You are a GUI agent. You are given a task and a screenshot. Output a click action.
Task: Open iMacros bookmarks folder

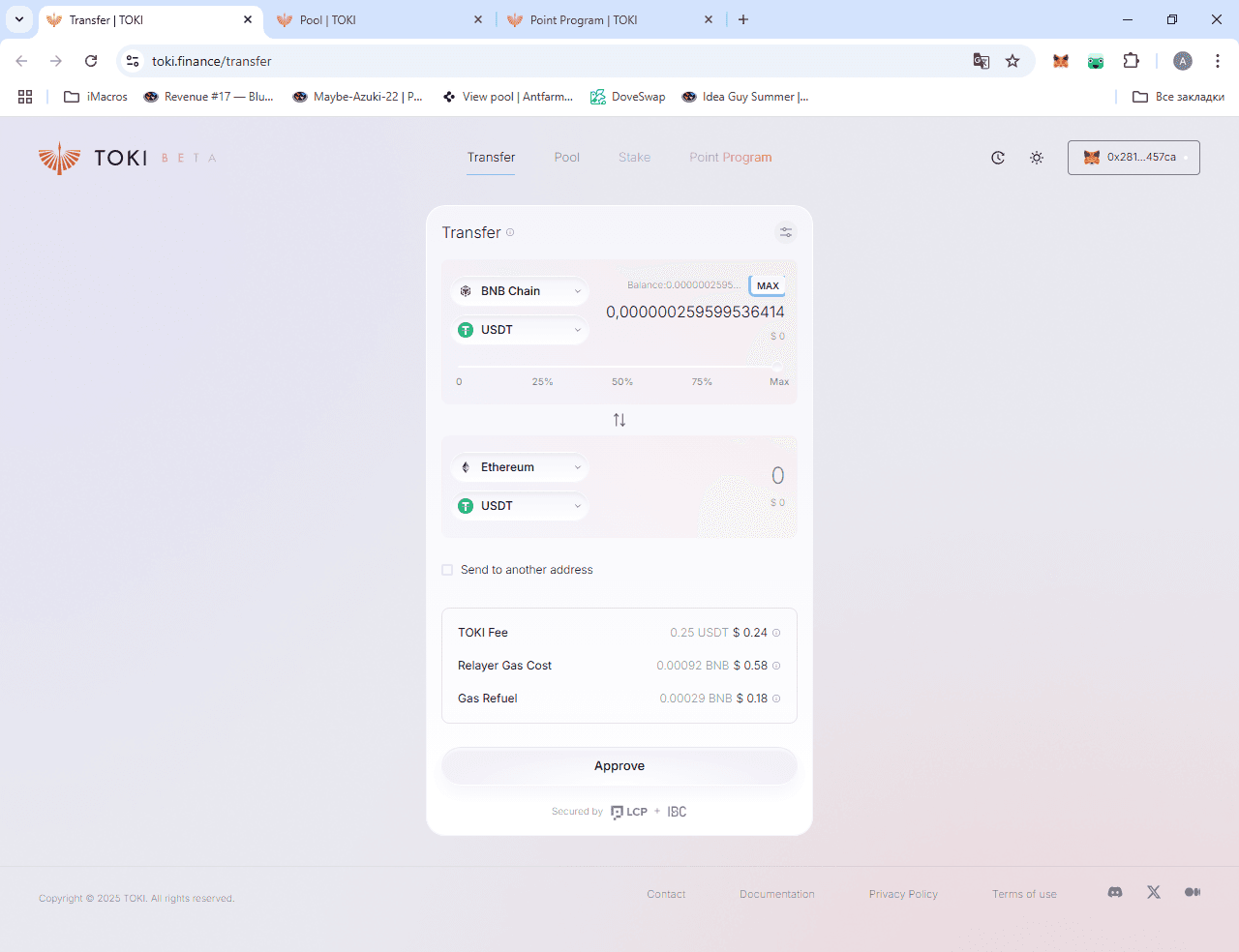pos(96,97)
